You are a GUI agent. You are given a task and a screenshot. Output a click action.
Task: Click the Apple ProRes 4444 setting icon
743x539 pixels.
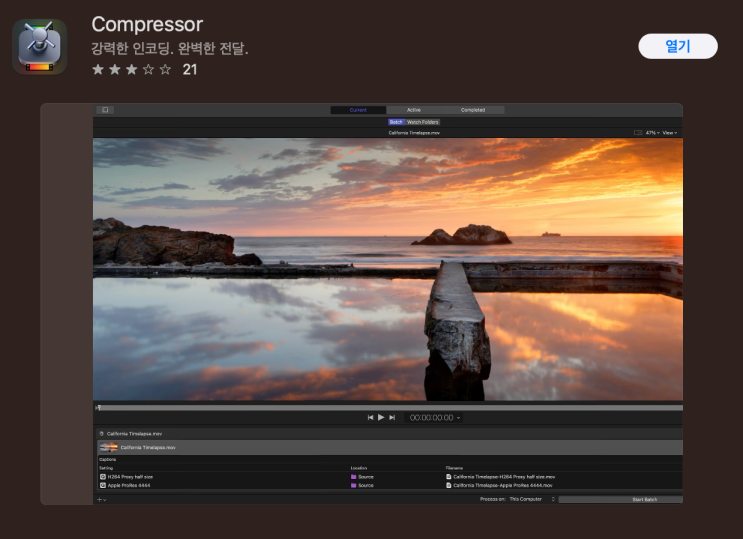click(102, 485)
